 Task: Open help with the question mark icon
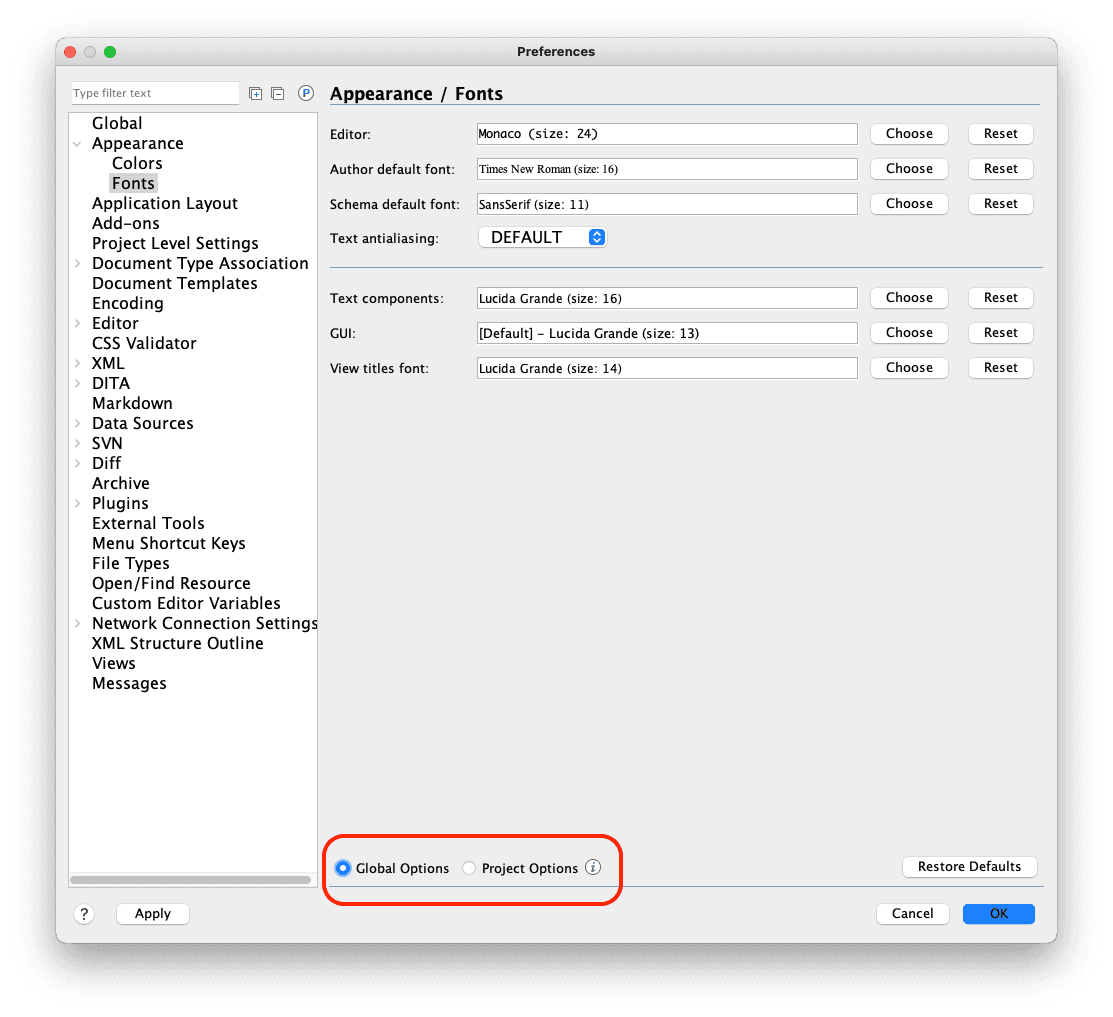coord(84,913)
